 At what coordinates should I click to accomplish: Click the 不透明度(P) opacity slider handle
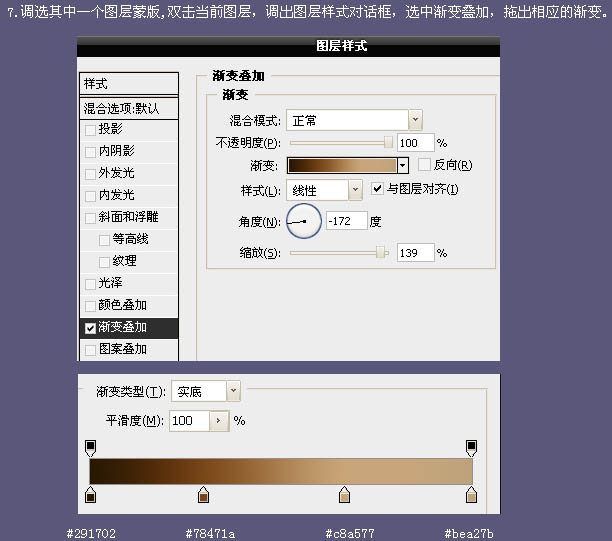[x=388, y=142]
